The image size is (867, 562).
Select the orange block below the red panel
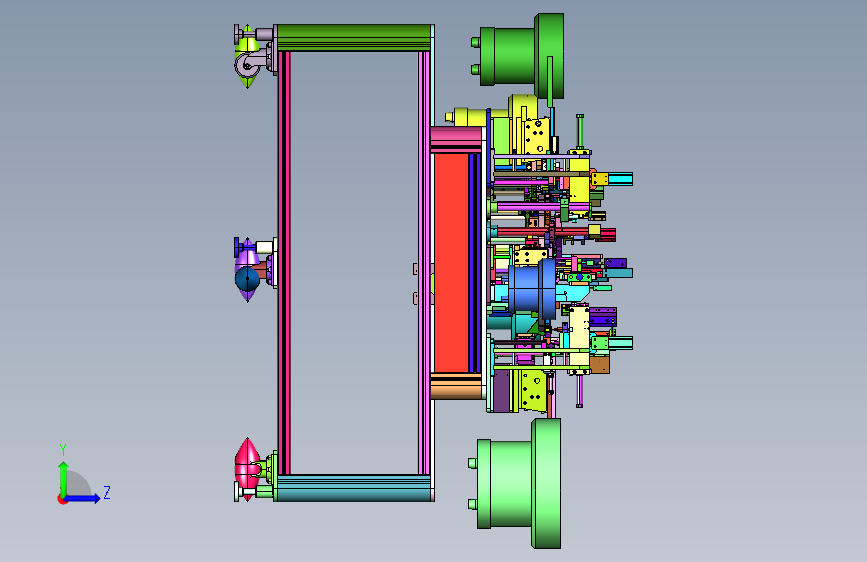[456, 386]
